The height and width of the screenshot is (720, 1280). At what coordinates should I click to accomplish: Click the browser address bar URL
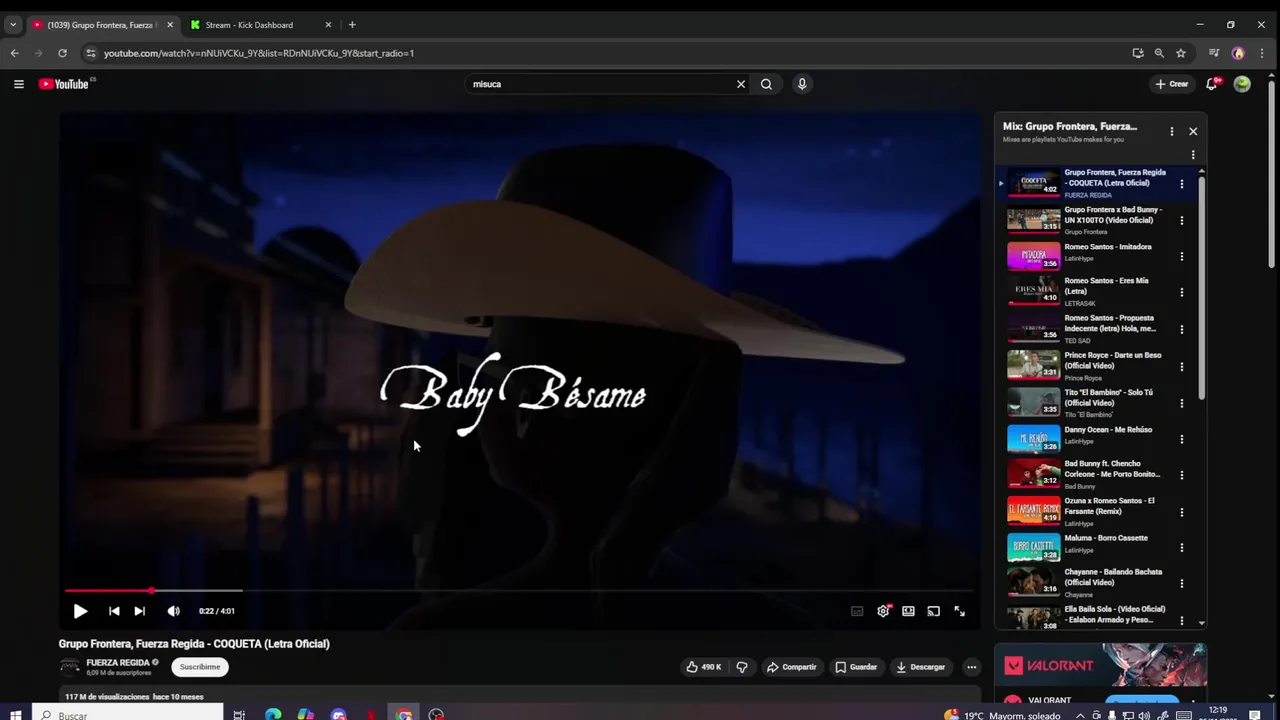[259, 53]
